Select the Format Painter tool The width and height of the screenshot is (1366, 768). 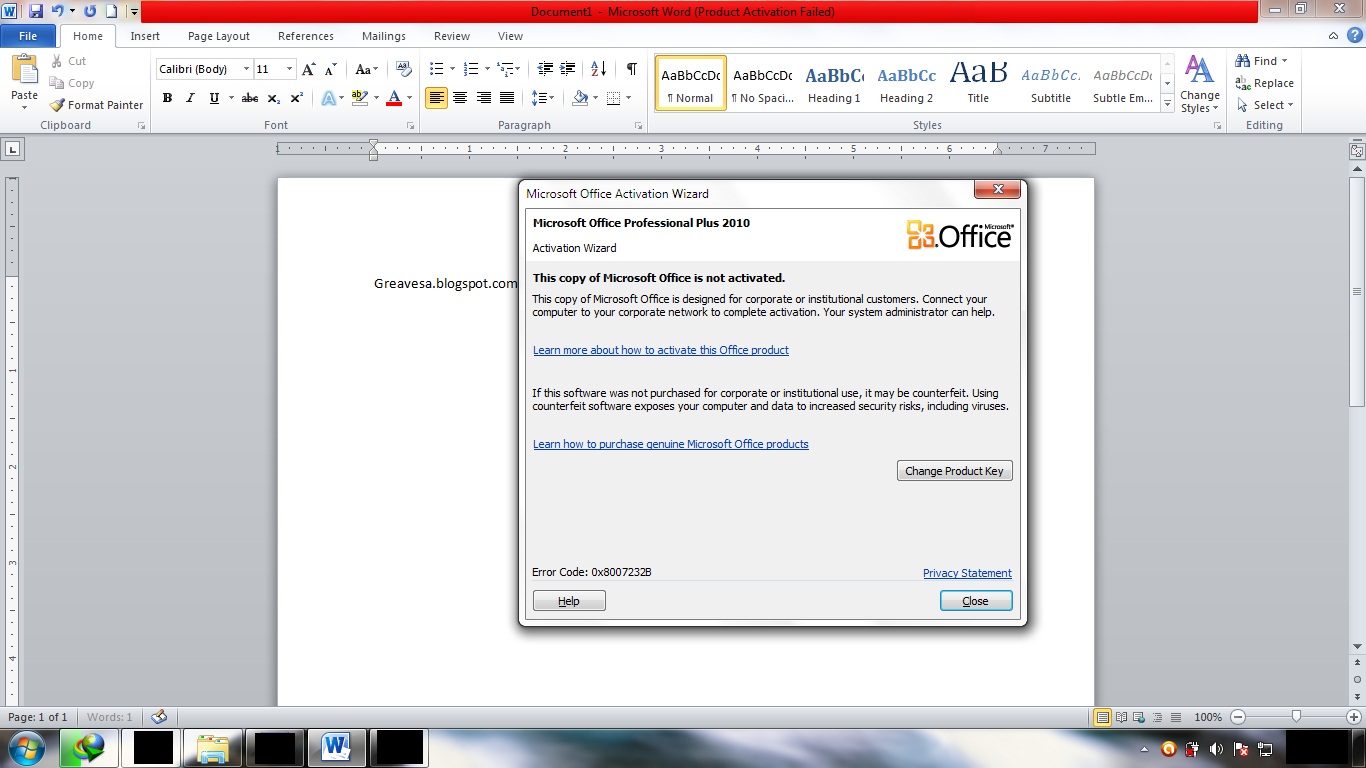(x=96, y=104)
